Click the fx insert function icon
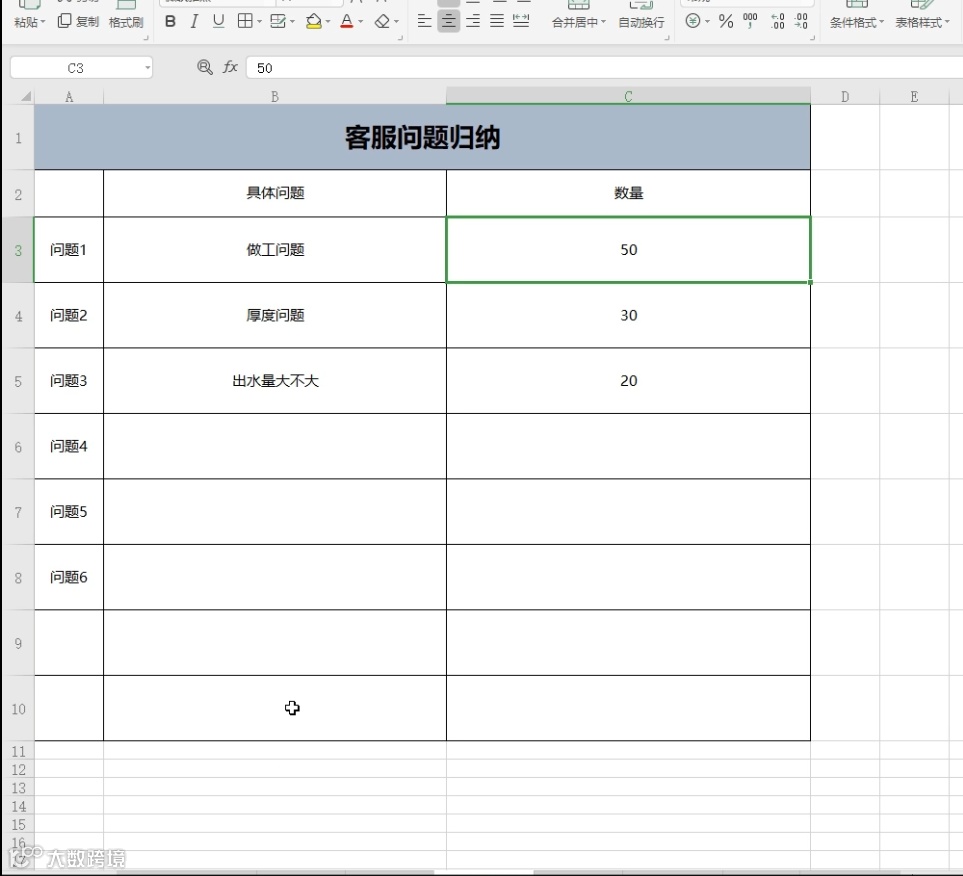 click(230, 67)
